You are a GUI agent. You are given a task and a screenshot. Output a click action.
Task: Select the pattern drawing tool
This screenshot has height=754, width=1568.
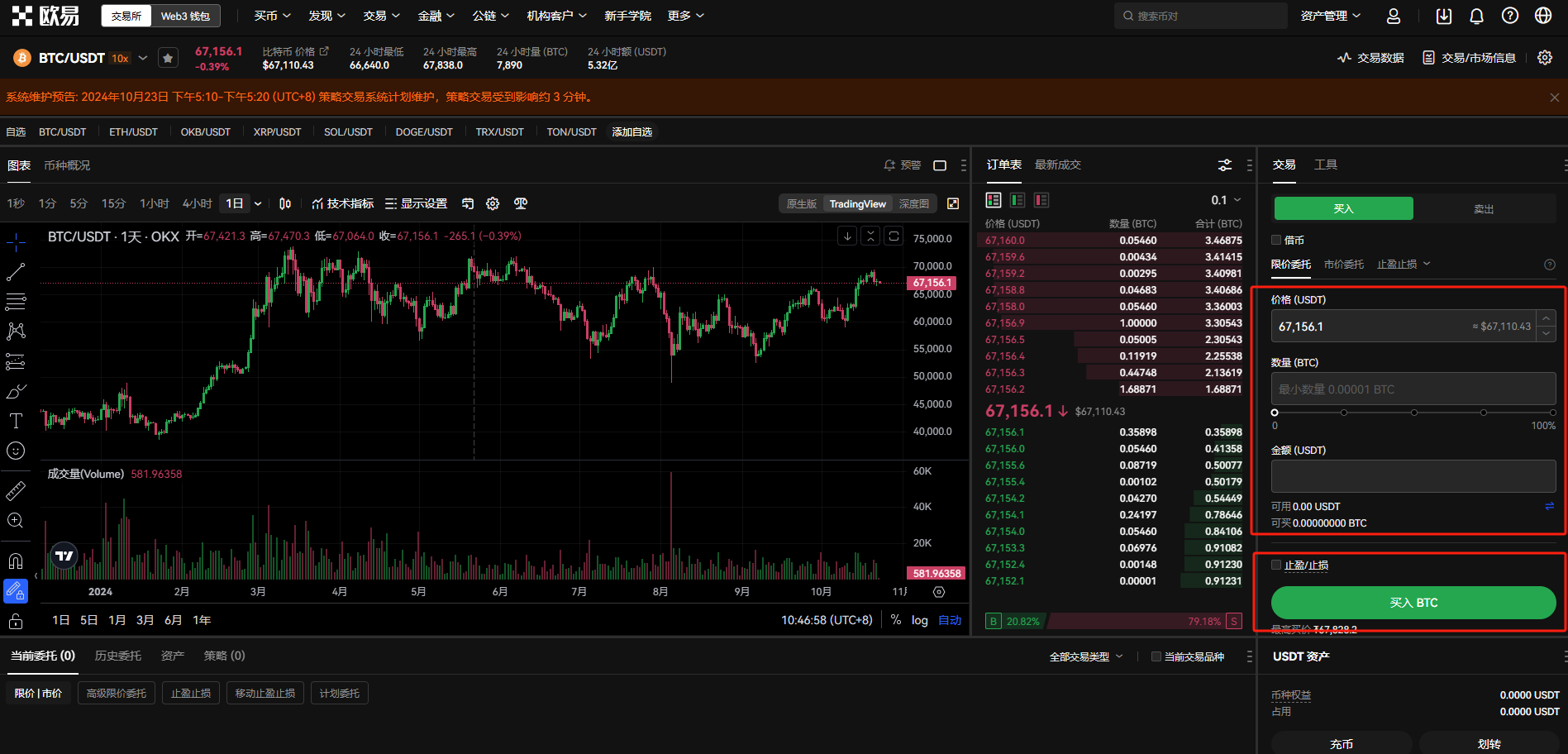pyautogui.click(x=16, y=332)
